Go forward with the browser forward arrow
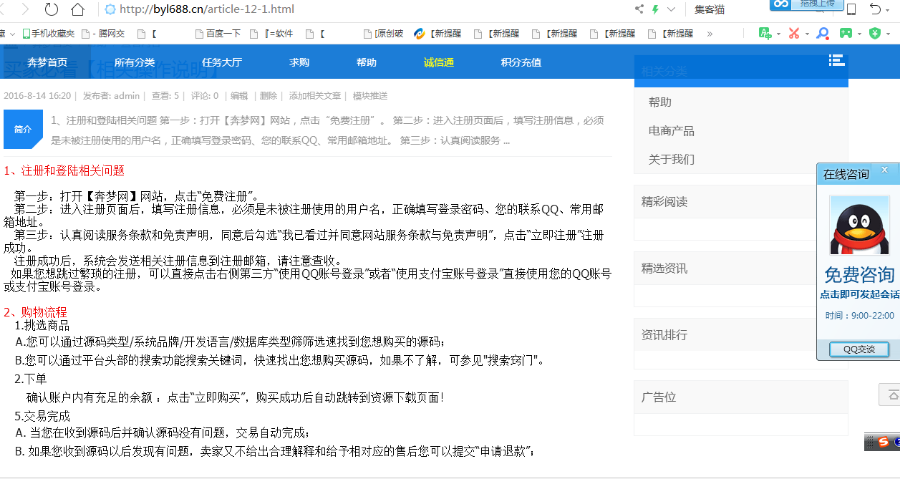Screen dimensions: 900x479 coord(25,9)
